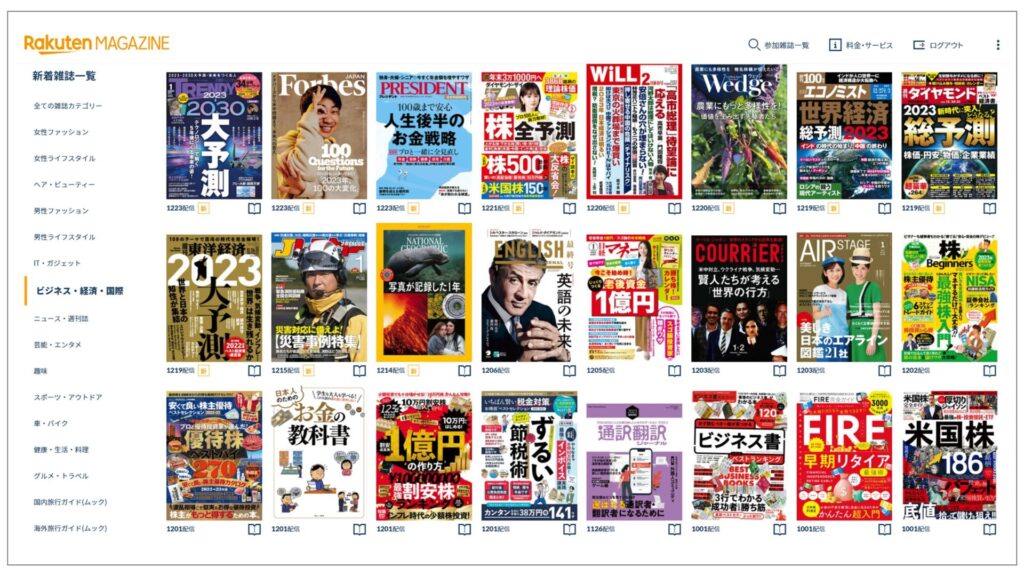
Task: Click open-book icon under 株 Beginners cover
Action: click(990, 370)
